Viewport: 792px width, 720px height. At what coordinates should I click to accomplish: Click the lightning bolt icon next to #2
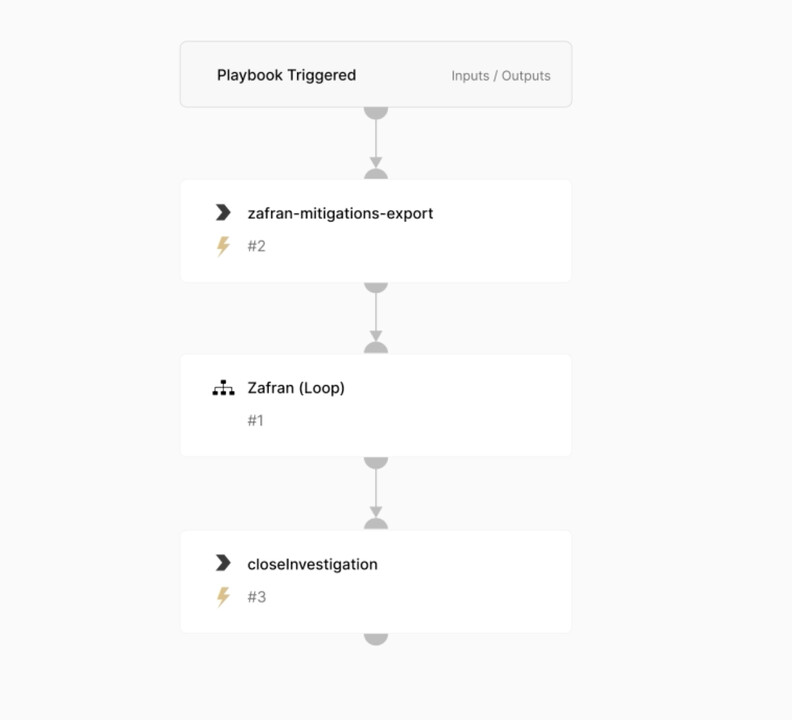coord(223,246)
